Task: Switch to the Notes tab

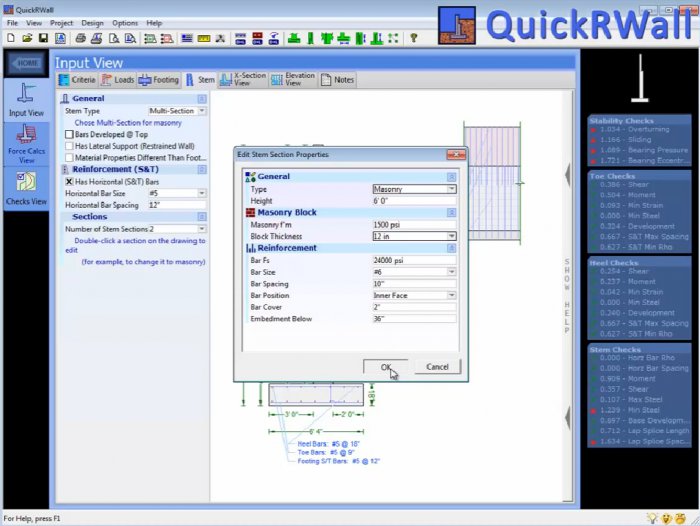Action: (x=338, y=80)
